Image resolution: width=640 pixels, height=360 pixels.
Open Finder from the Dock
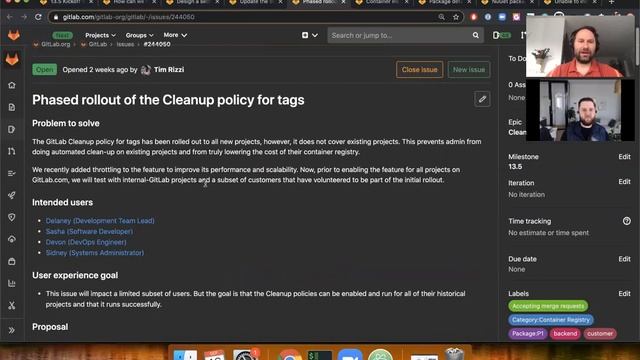[185, 355]
